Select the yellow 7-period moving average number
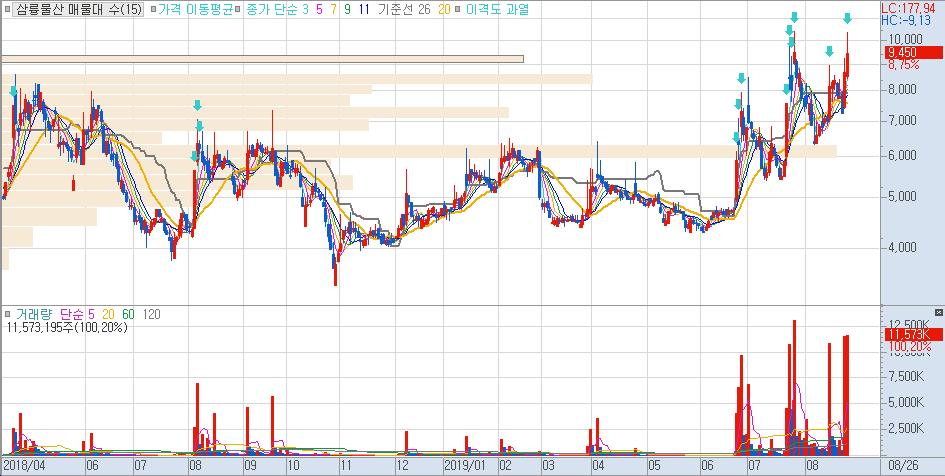This screenshot has height=476, width=945. point(333,10)
